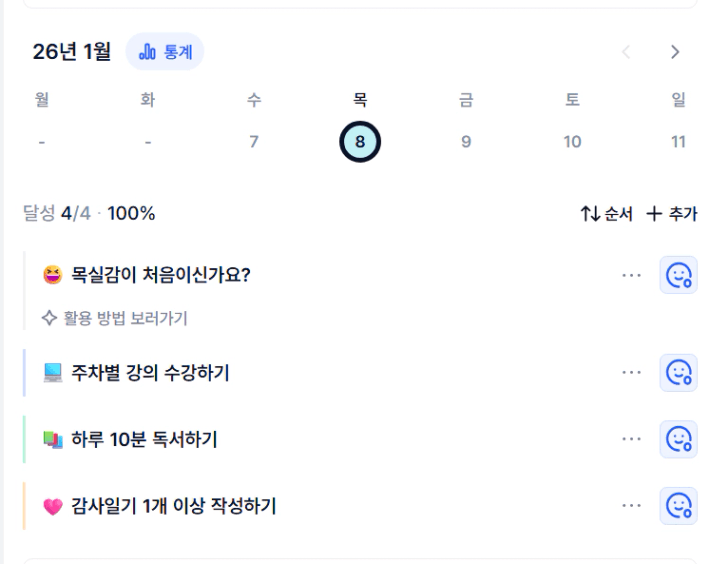
Task: Open more options for 하루 10분 독서하기
Action: (x=631, y=439)
